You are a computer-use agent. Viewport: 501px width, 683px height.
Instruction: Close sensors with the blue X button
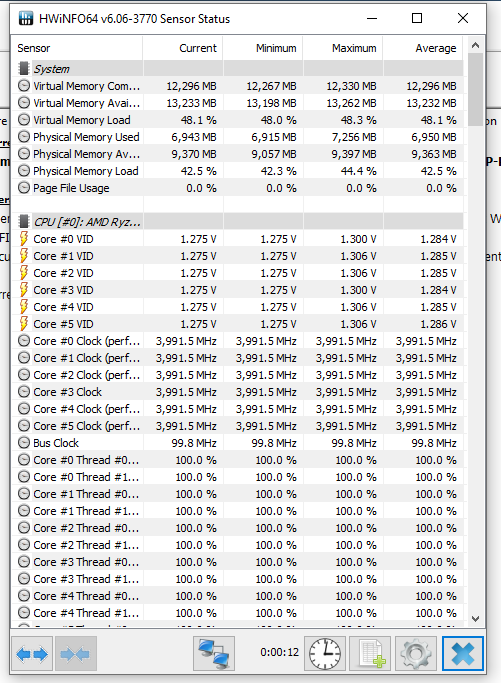click(462, 653)
